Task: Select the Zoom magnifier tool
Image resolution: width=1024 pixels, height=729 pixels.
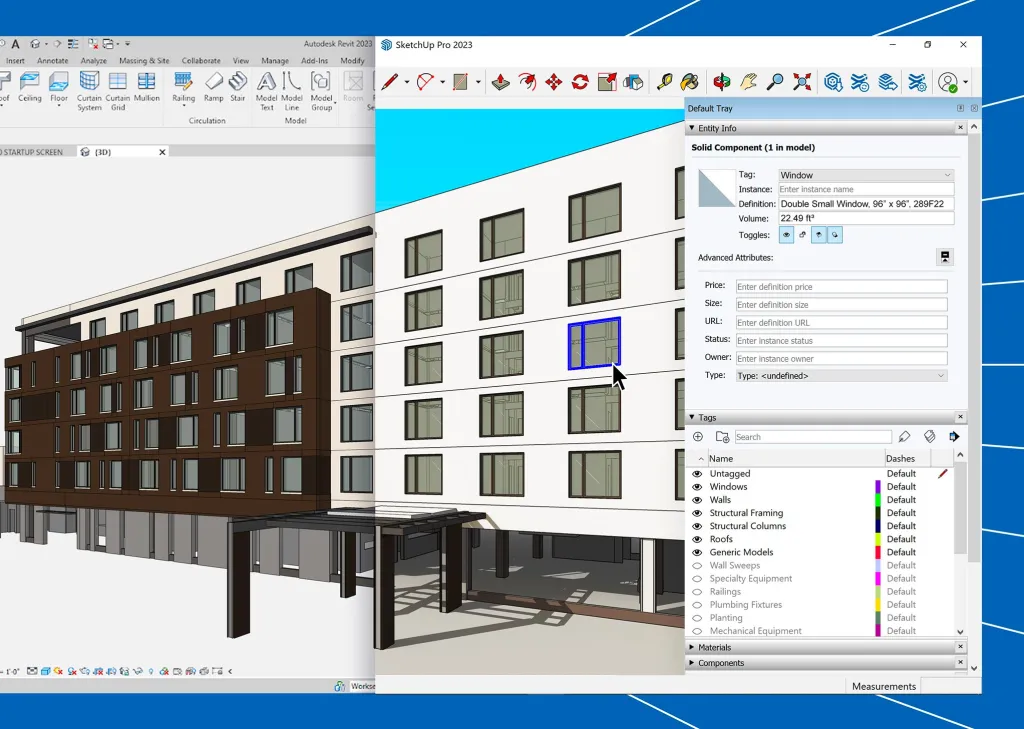Action: point(775,82)
